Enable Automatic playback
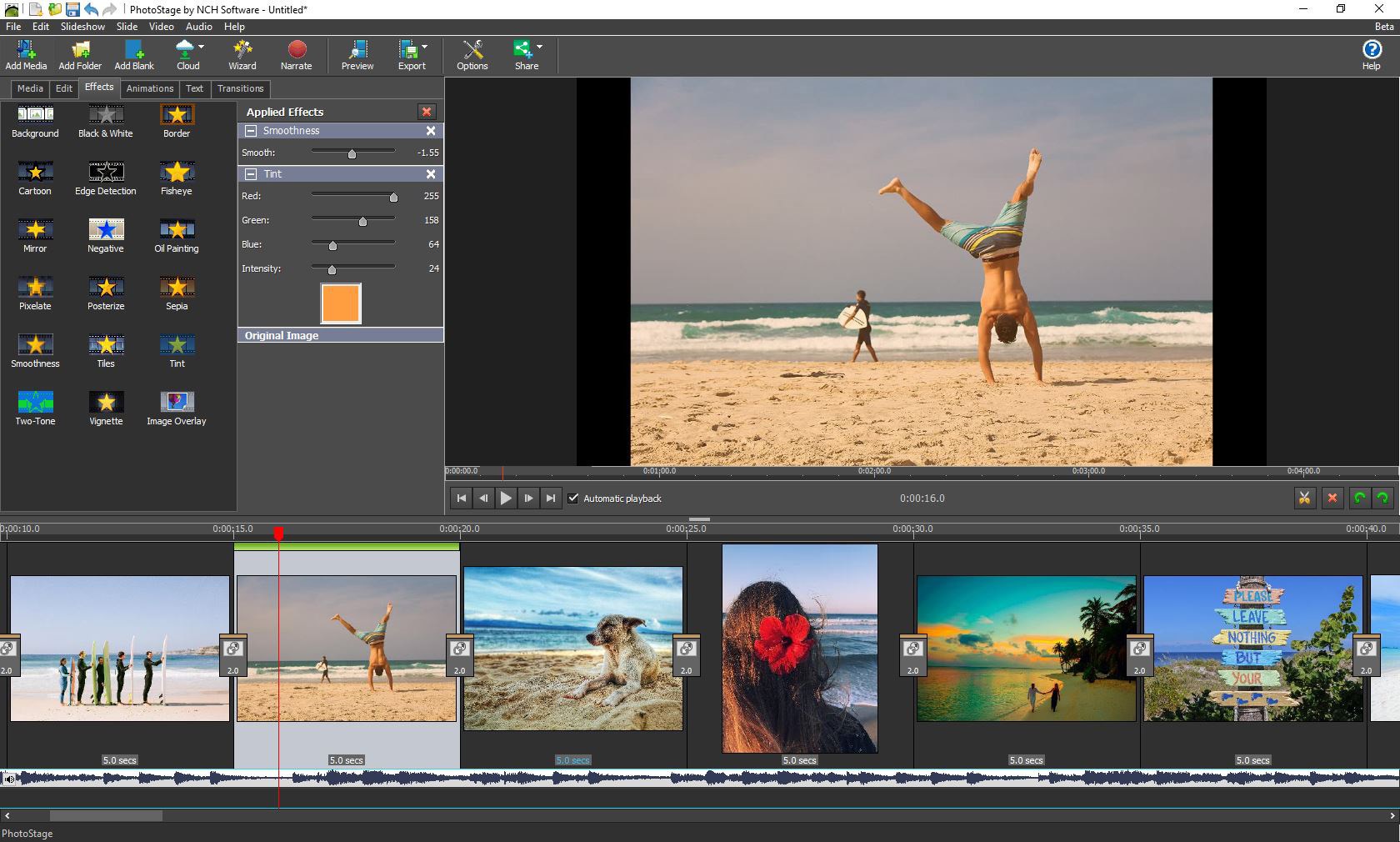Viewport: 1400px width, 842px height. pos(574,498)
